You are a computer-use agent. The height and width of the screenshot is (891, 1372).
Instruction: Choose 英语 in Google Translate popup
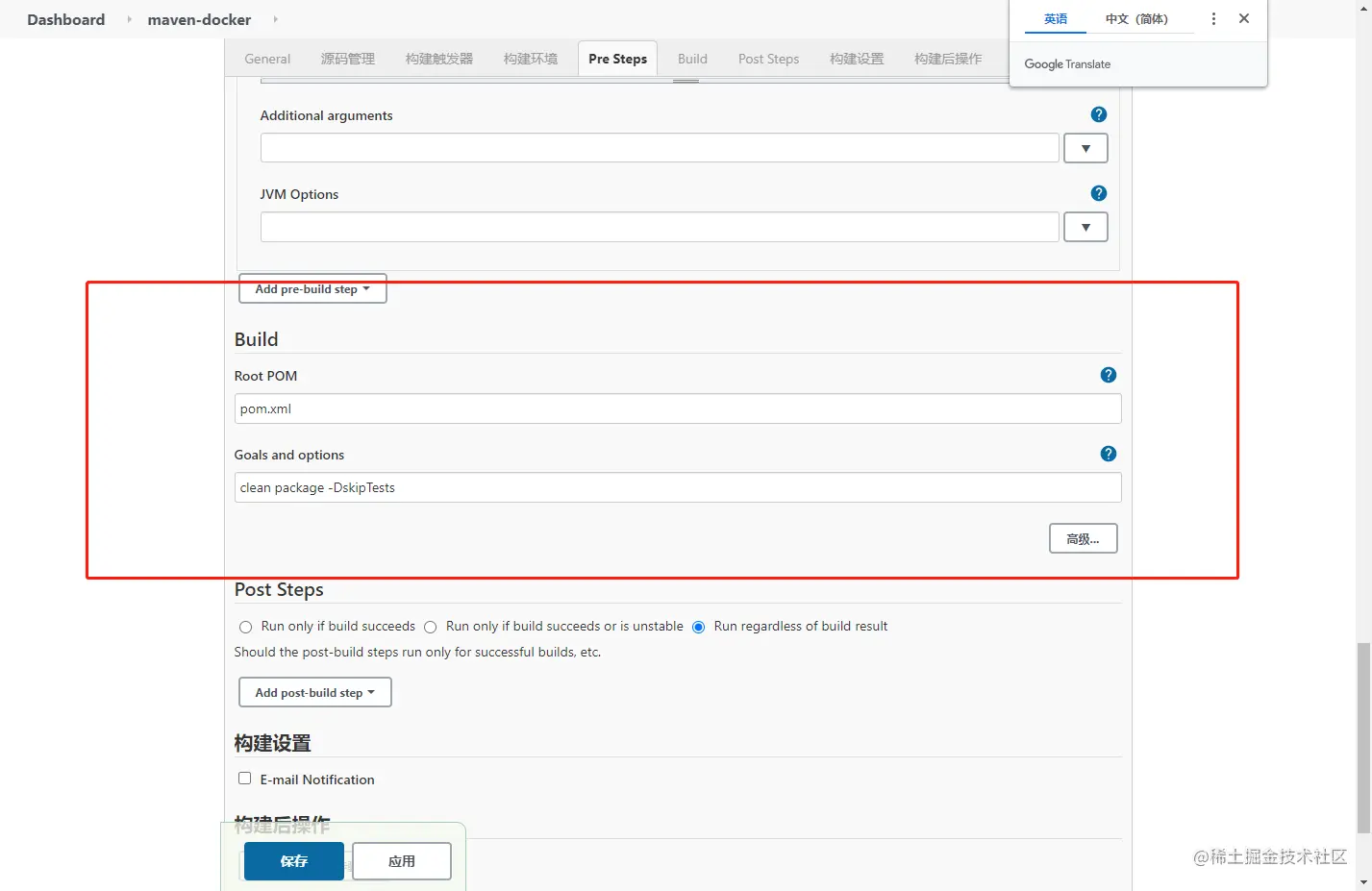[x=1056, y=19]
